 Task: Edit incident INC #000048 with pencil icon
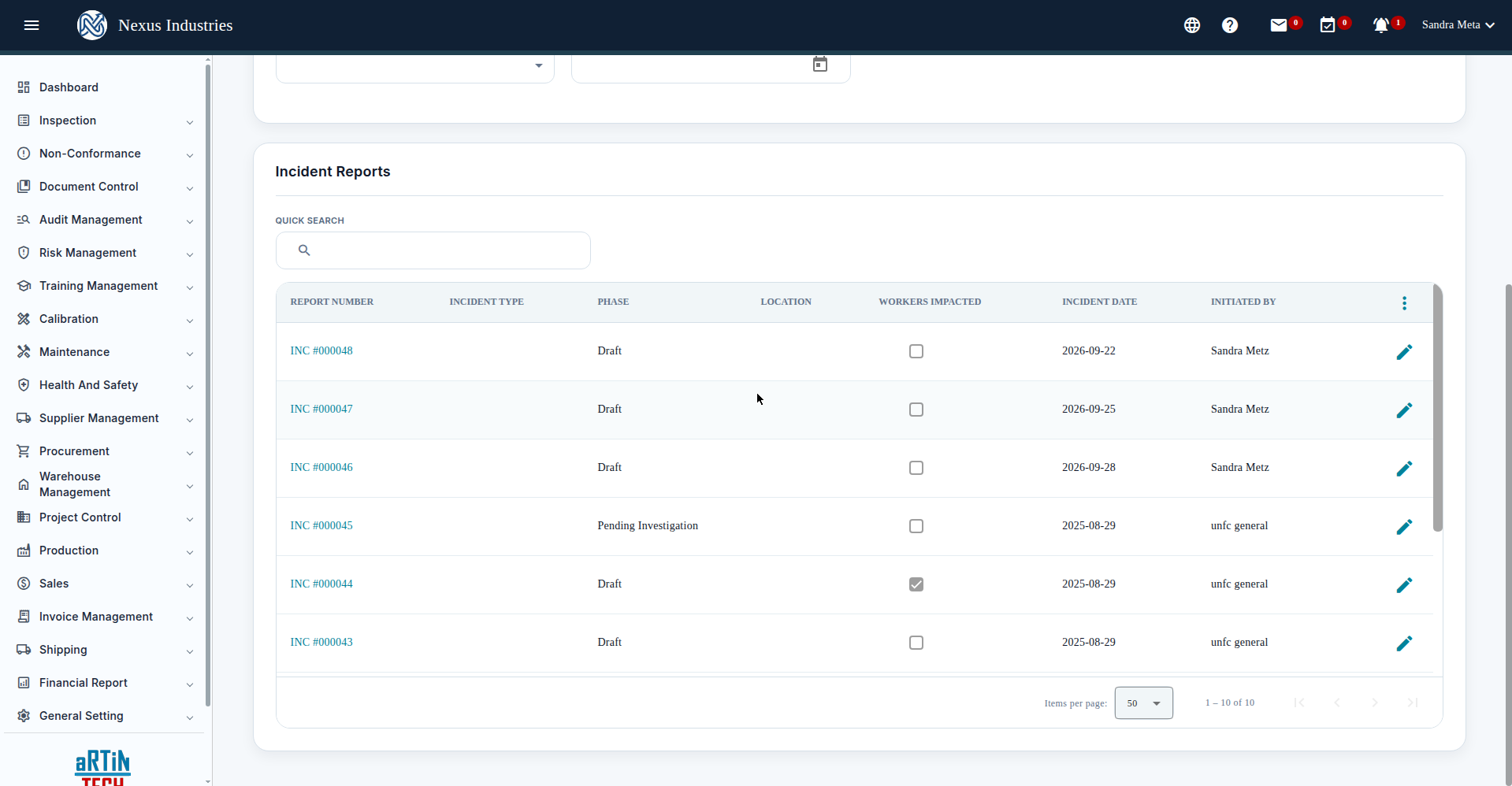point(1404,352)
